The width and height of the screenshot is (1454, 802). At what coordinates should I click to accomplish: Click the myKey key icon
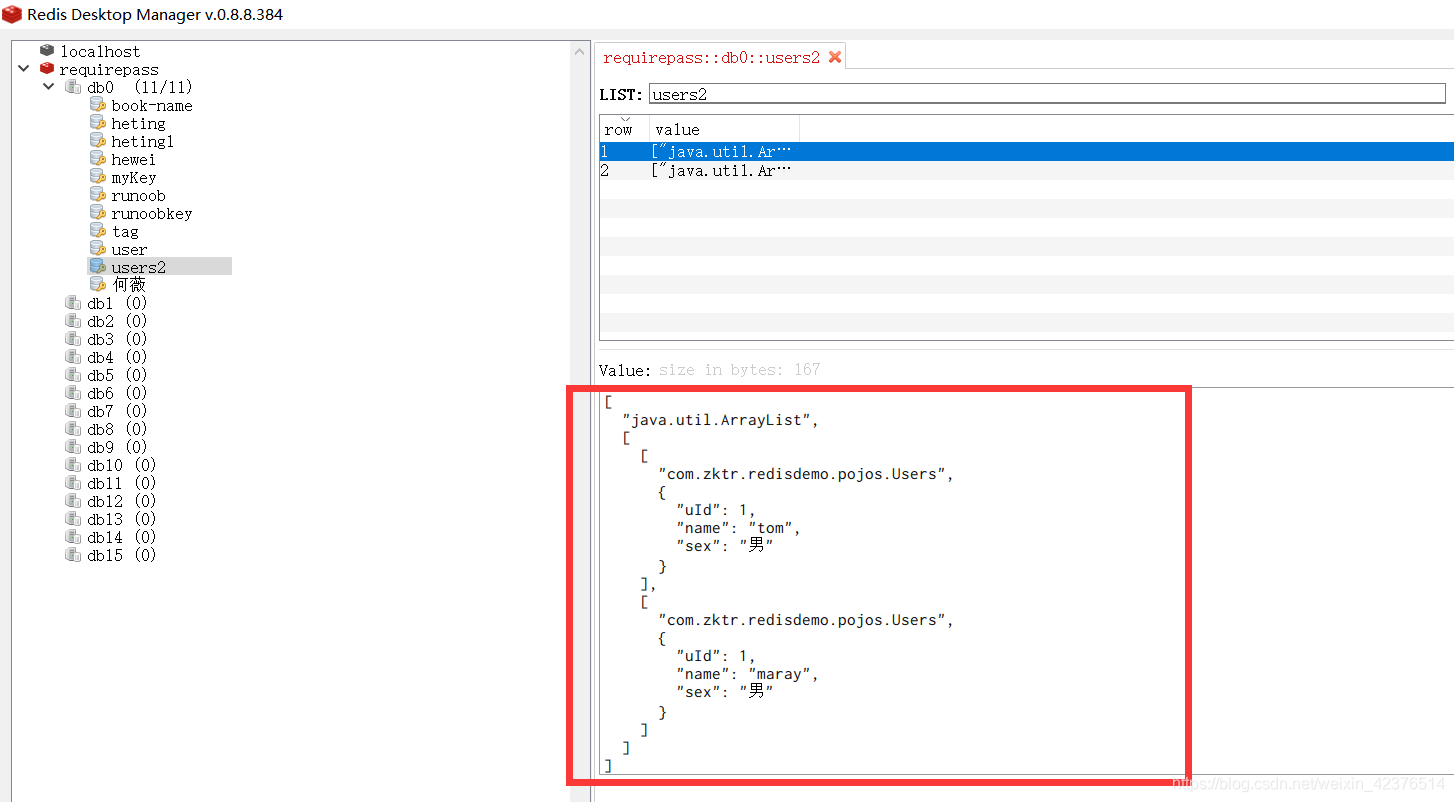[97, 177]
